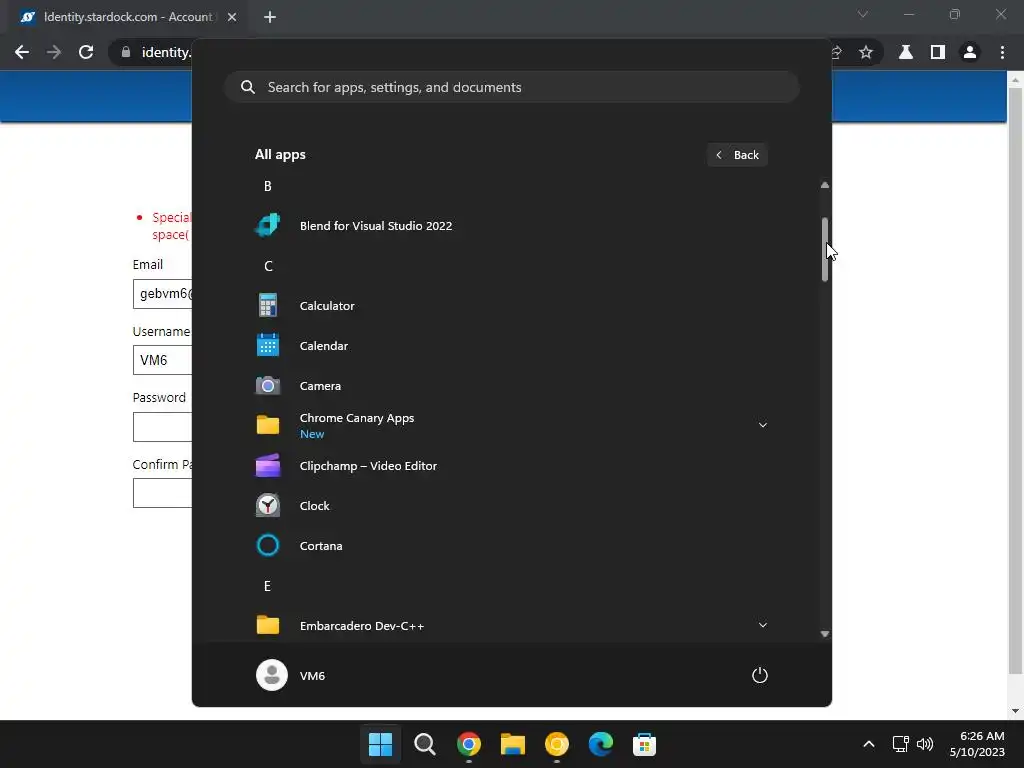Open Chrome Canary from taskbar
This screenshot has height=768, width=1024.
coord(556,744)
